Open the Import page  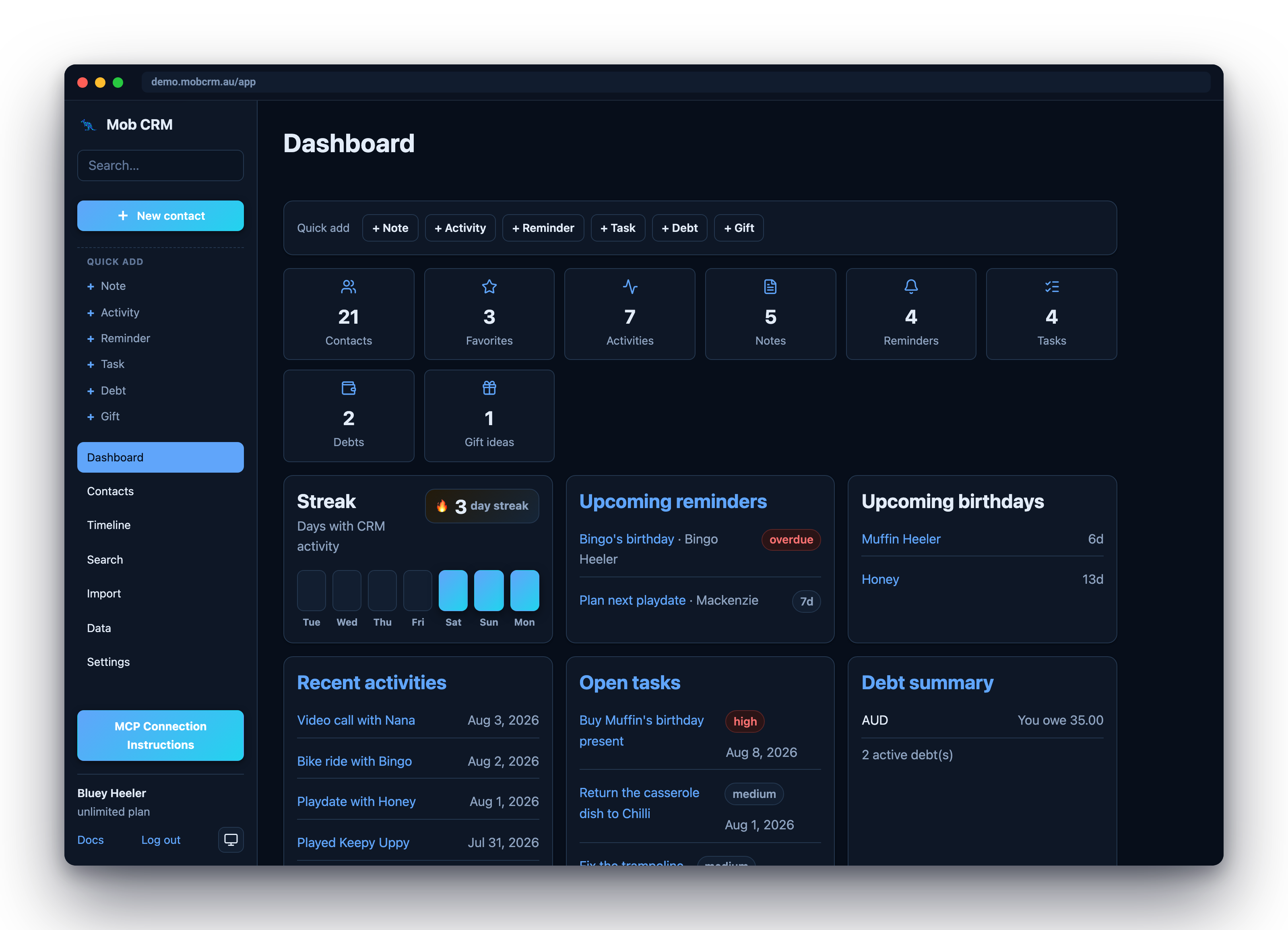160,594
